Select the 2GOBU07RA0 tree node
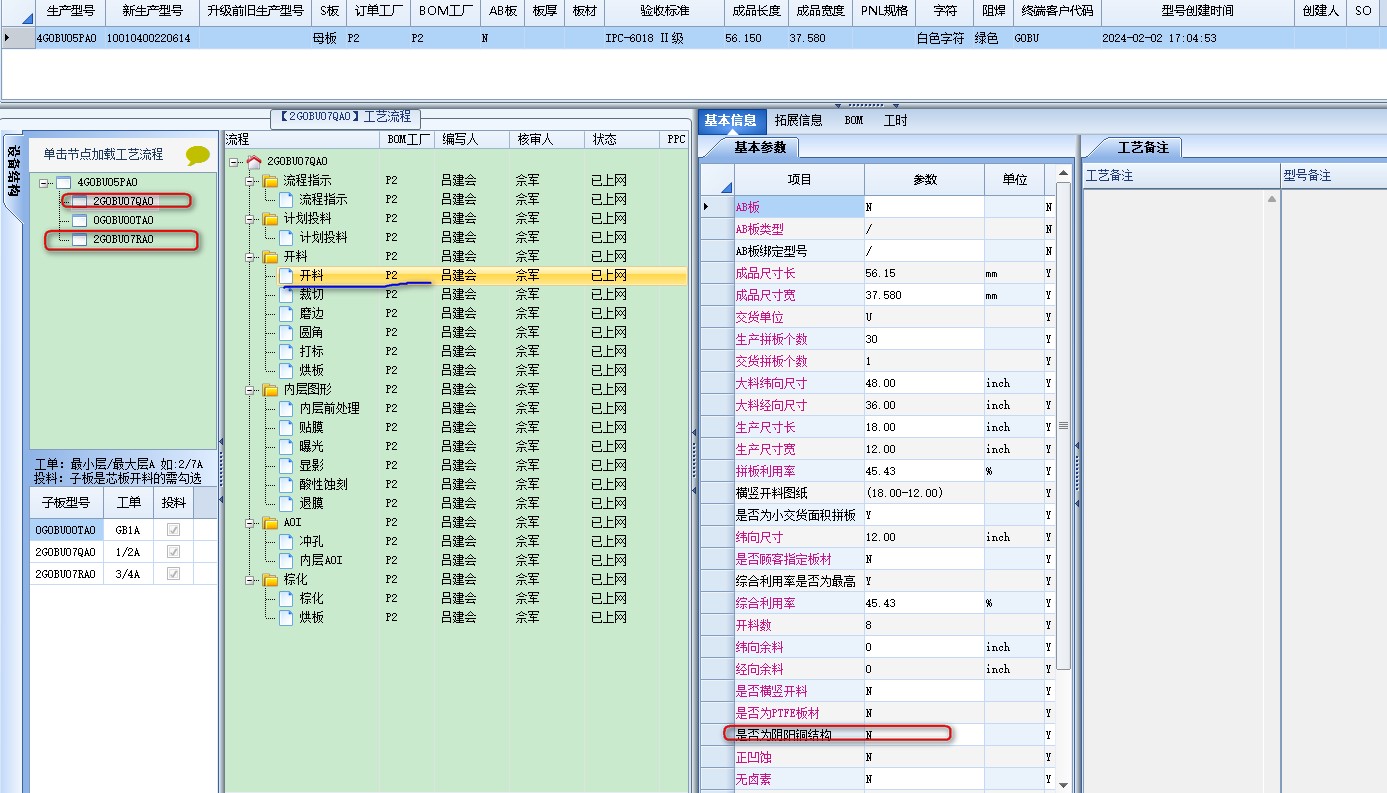Image resolution: width=1387 pixels, height=793 pixels. (x=123, y=240)
